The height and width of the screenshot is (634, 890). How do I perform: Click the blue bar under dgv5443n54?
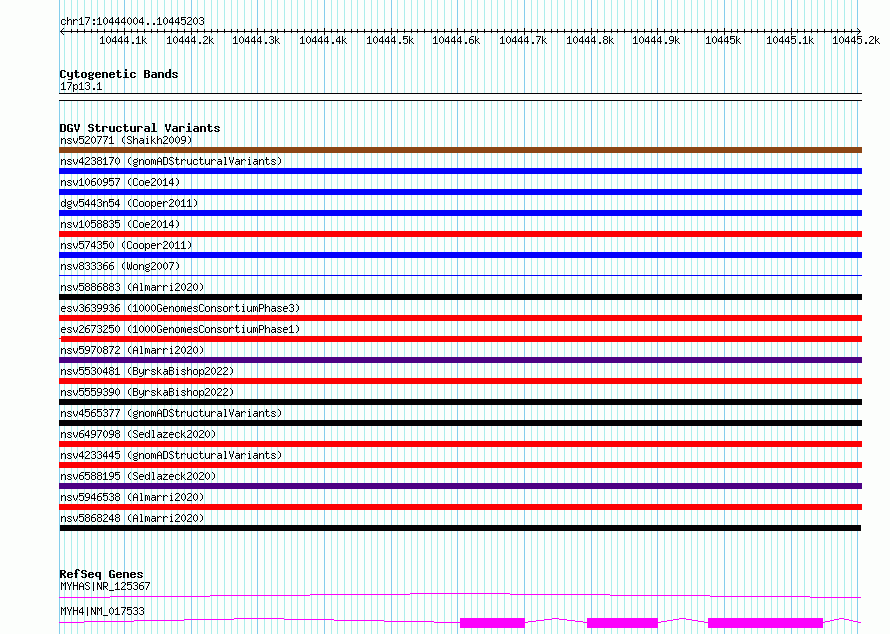pyautogui.click(x=460, y=213)
